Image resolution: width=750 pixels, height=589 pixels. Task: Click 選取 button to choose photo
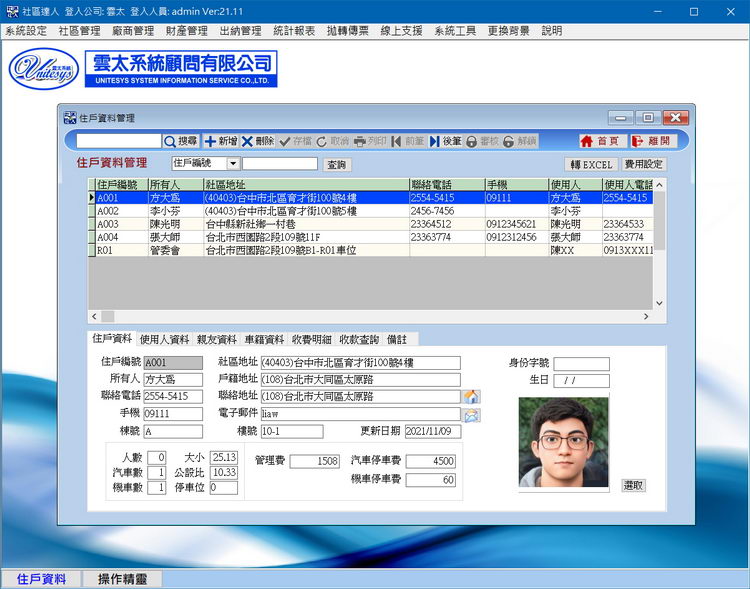coord(633,485)
